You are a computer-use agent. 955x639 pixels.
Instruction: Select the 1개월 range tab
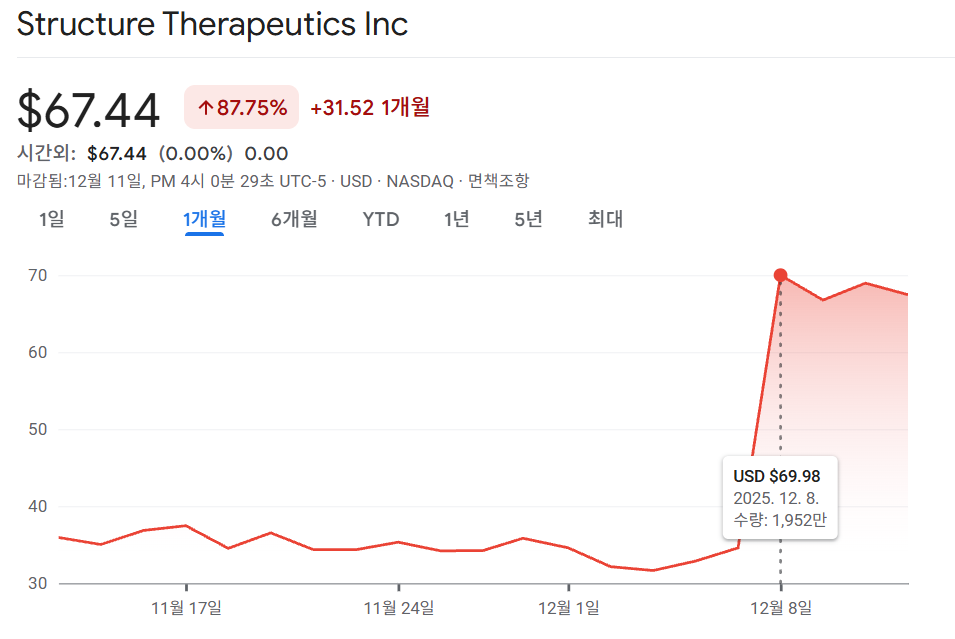click(x=204, y=219)
